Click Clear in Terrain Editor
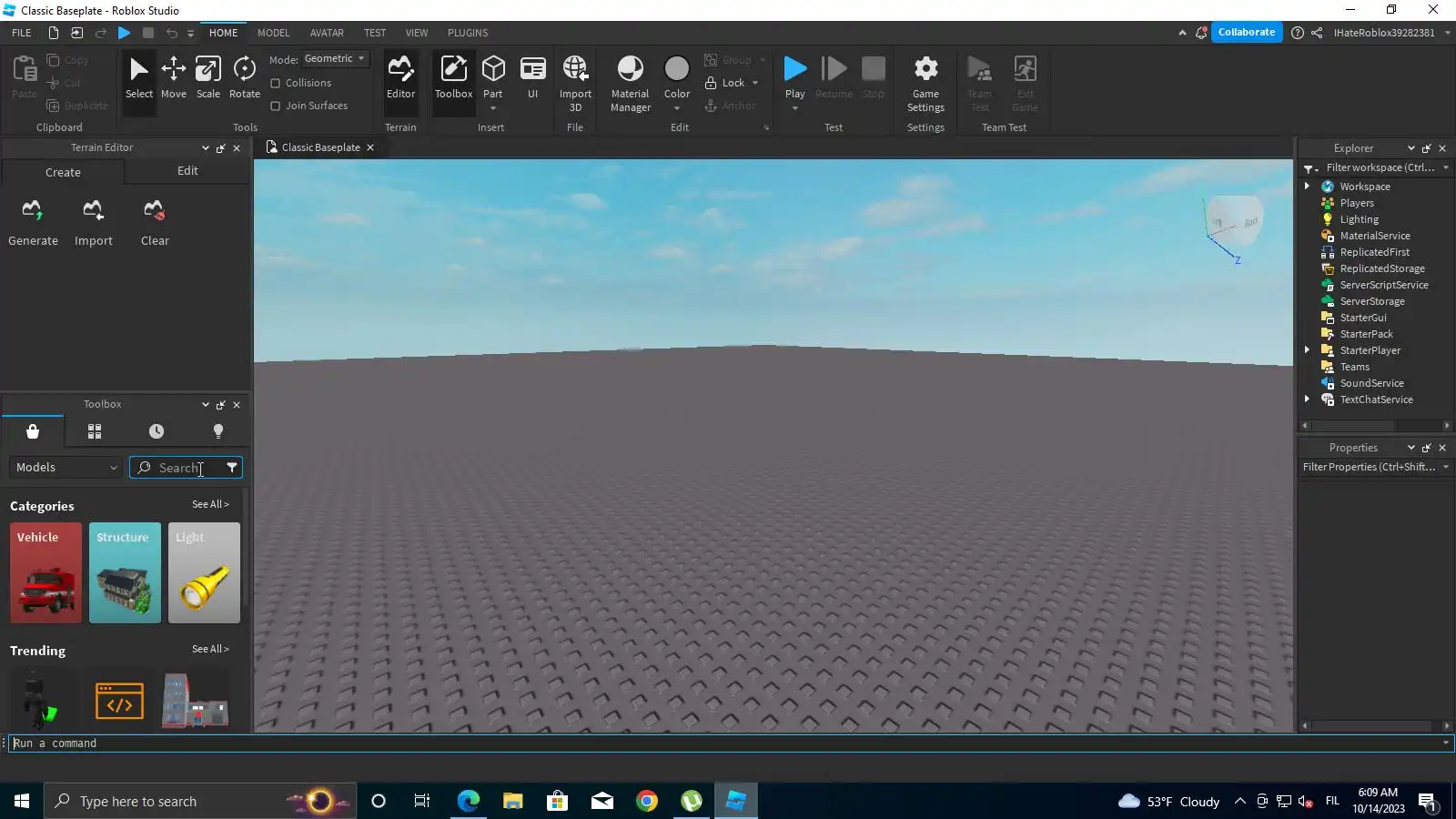 (155, 223)
